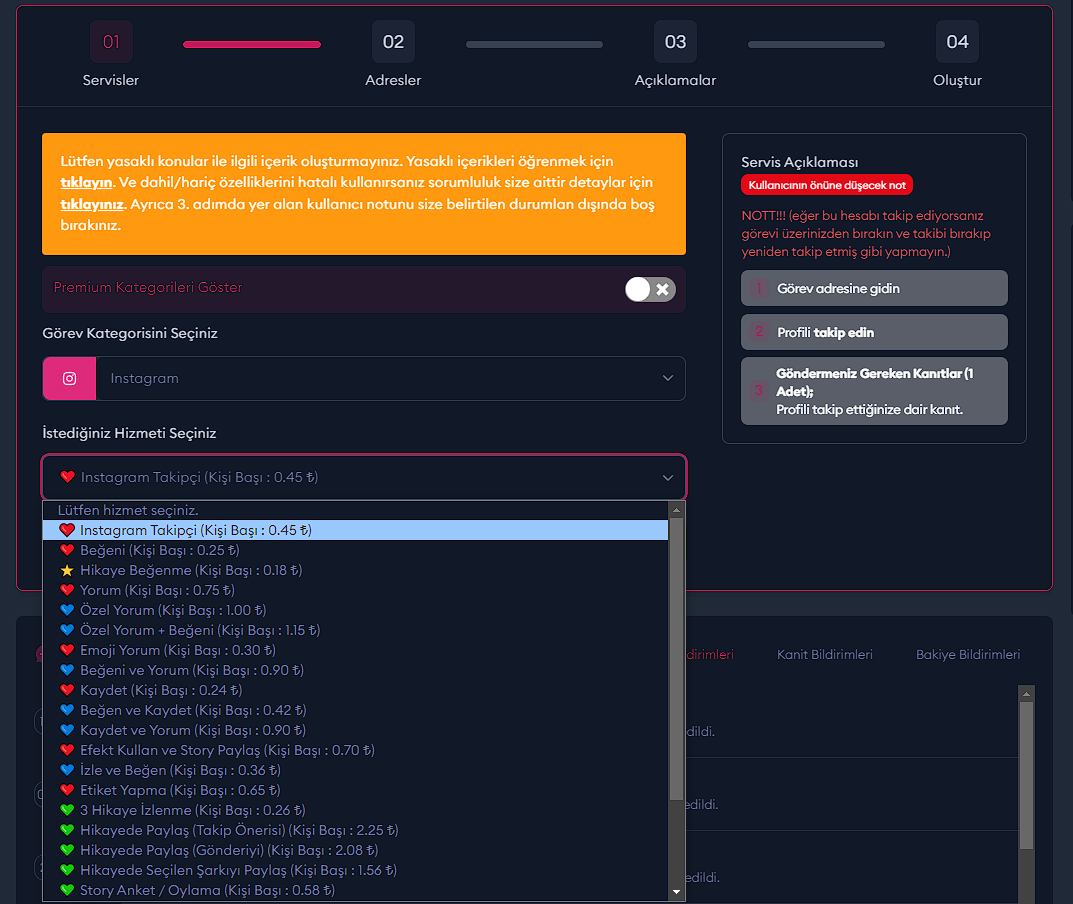1073x904 pixels.
Task: Open Kanıt Bildirimleri tab
Action: 825,655
